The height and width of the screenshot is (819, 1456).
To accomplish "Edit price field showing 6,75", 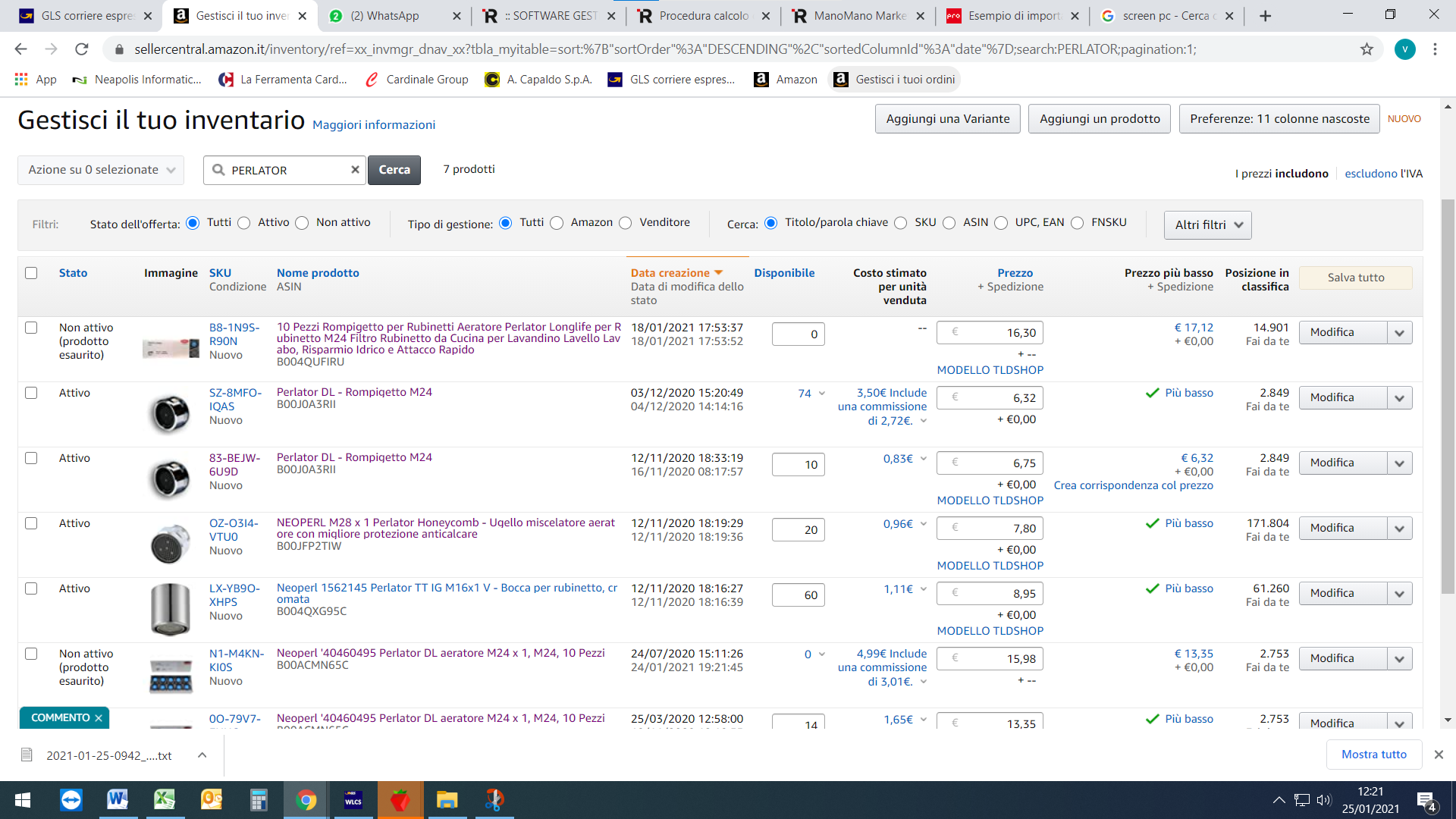I will pos(990,463).
